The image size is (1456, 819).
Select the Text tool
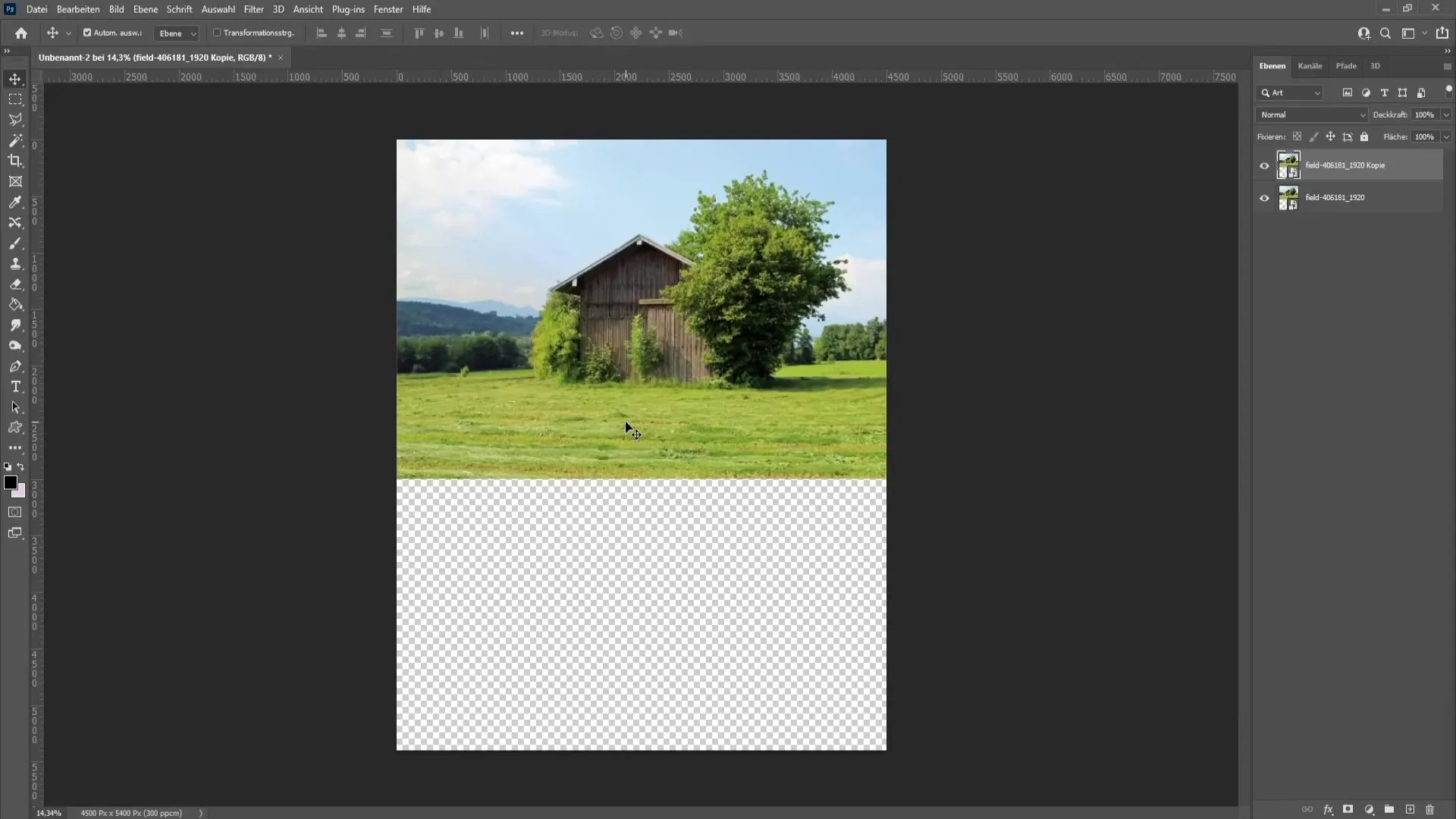pyautogui.click(x=15, y=386)
